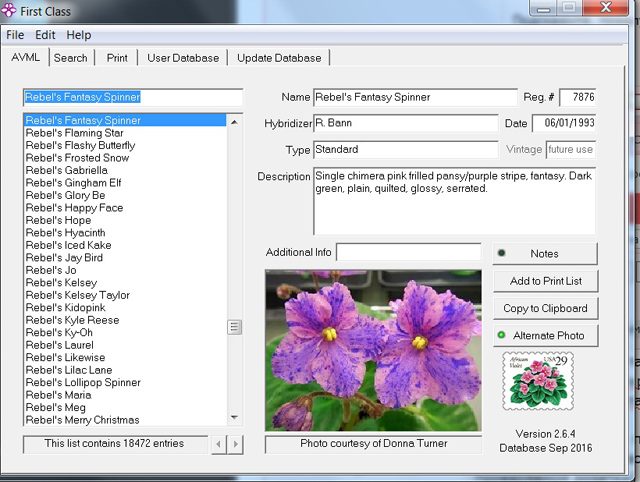
Task: Open the File menu
Action: pyautogui.click(x=15, y=35)
